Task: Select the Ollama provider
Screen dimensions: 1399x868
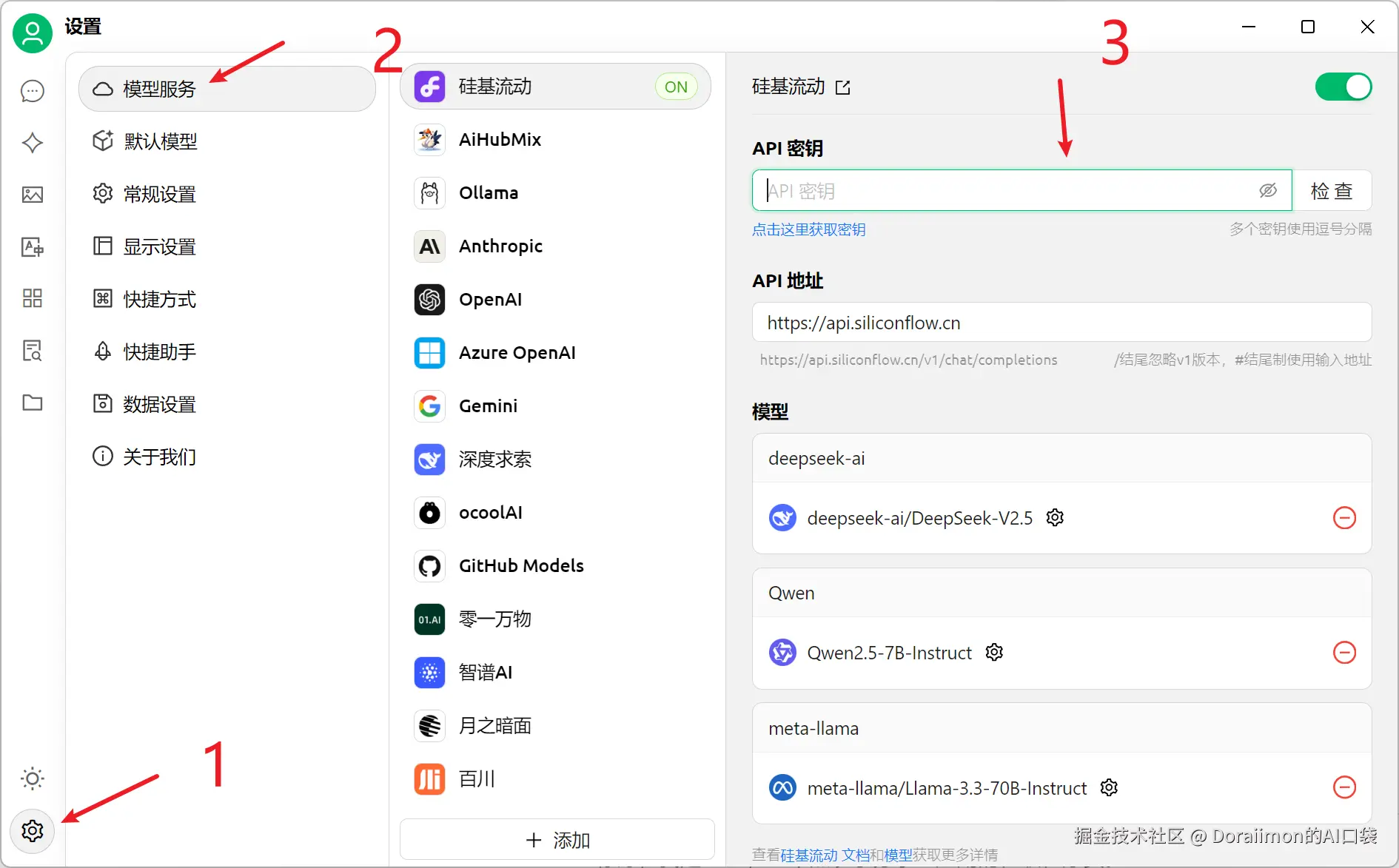Action: pos(555,193)
